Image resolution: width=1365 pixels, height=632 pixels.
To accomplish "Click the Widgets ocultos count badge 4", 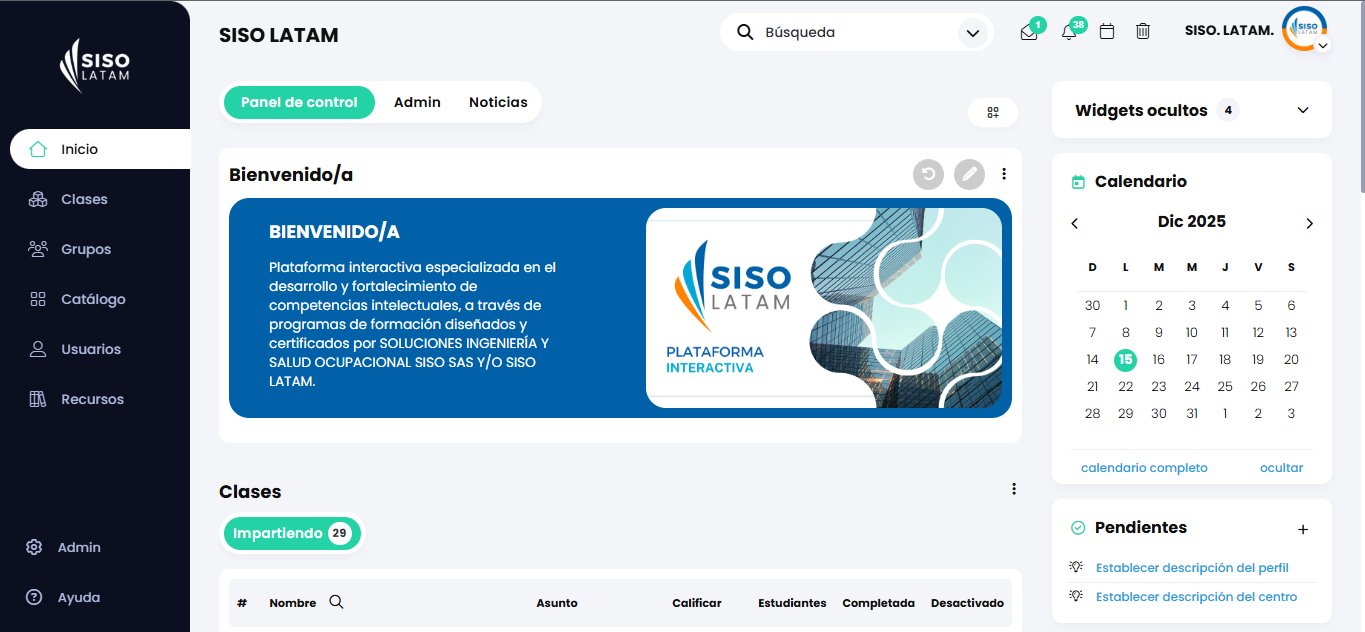I will click(x=1228, y=110).
